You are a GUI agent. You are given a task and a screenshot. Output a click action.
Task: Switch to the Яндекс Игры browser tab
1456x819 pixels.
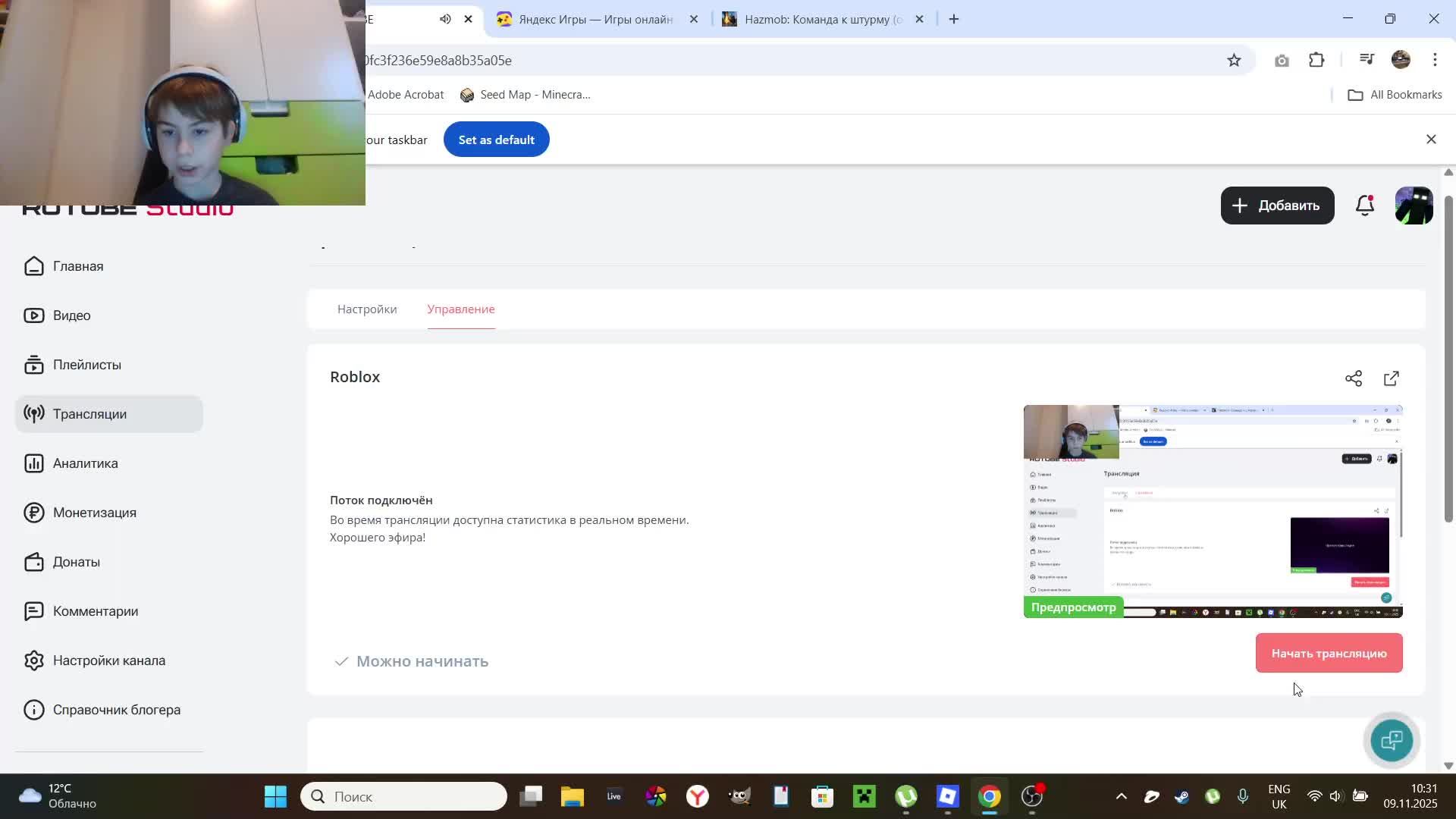[x=595, y=19]
